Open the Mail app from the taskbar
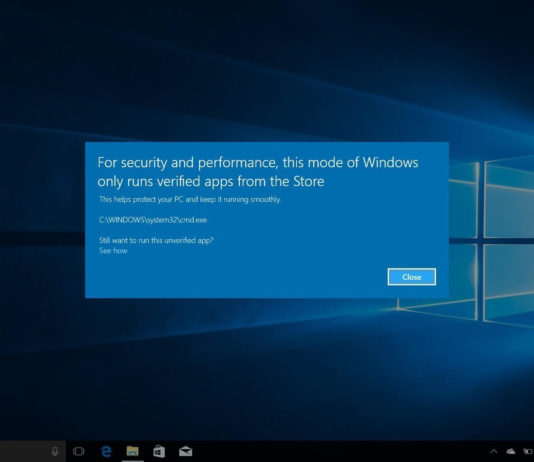The height and width of the screenshot is (462, 534). click(186, 451)
